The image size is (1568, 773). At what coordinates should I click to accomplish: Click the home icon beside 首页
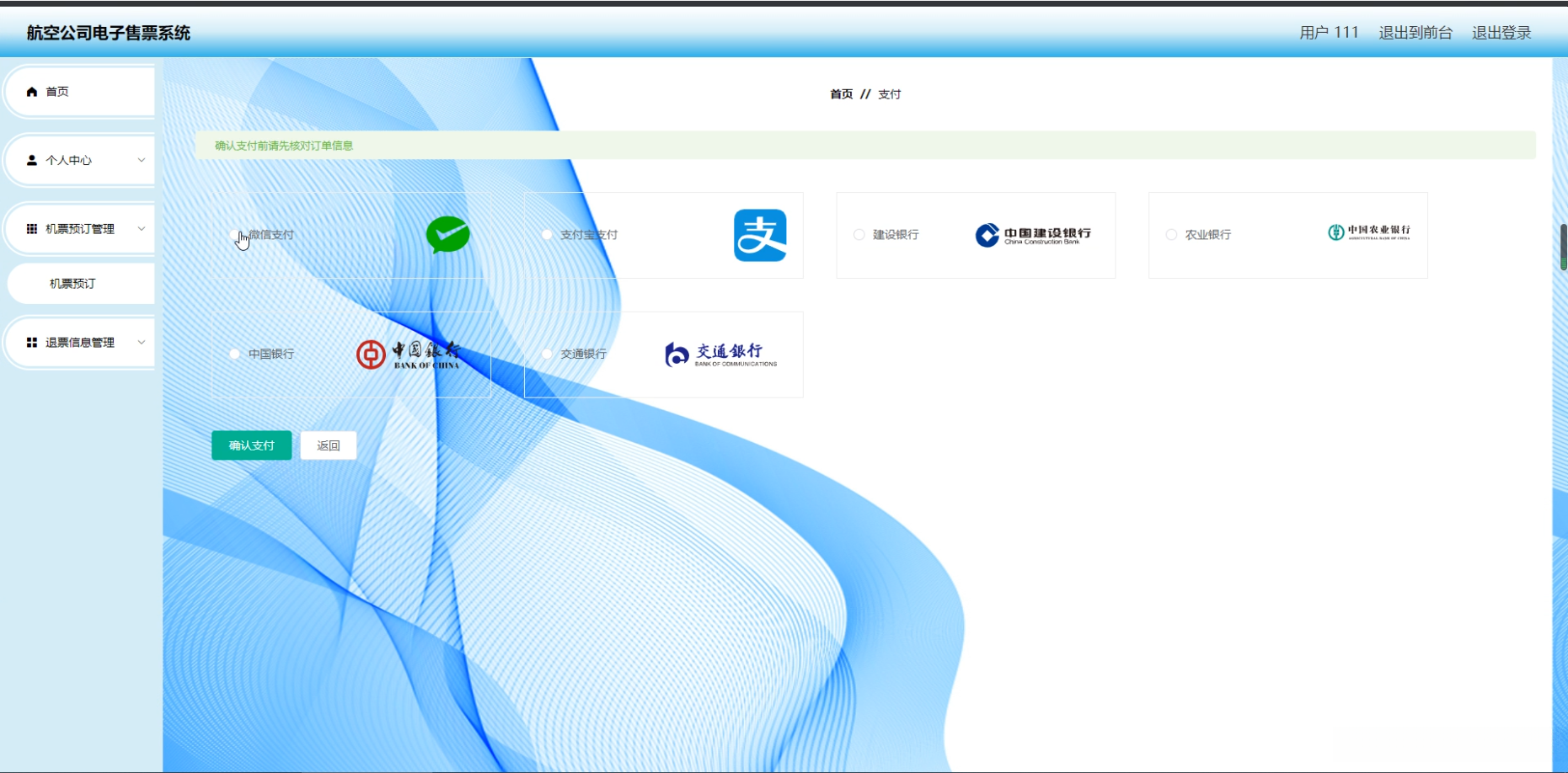32,92
